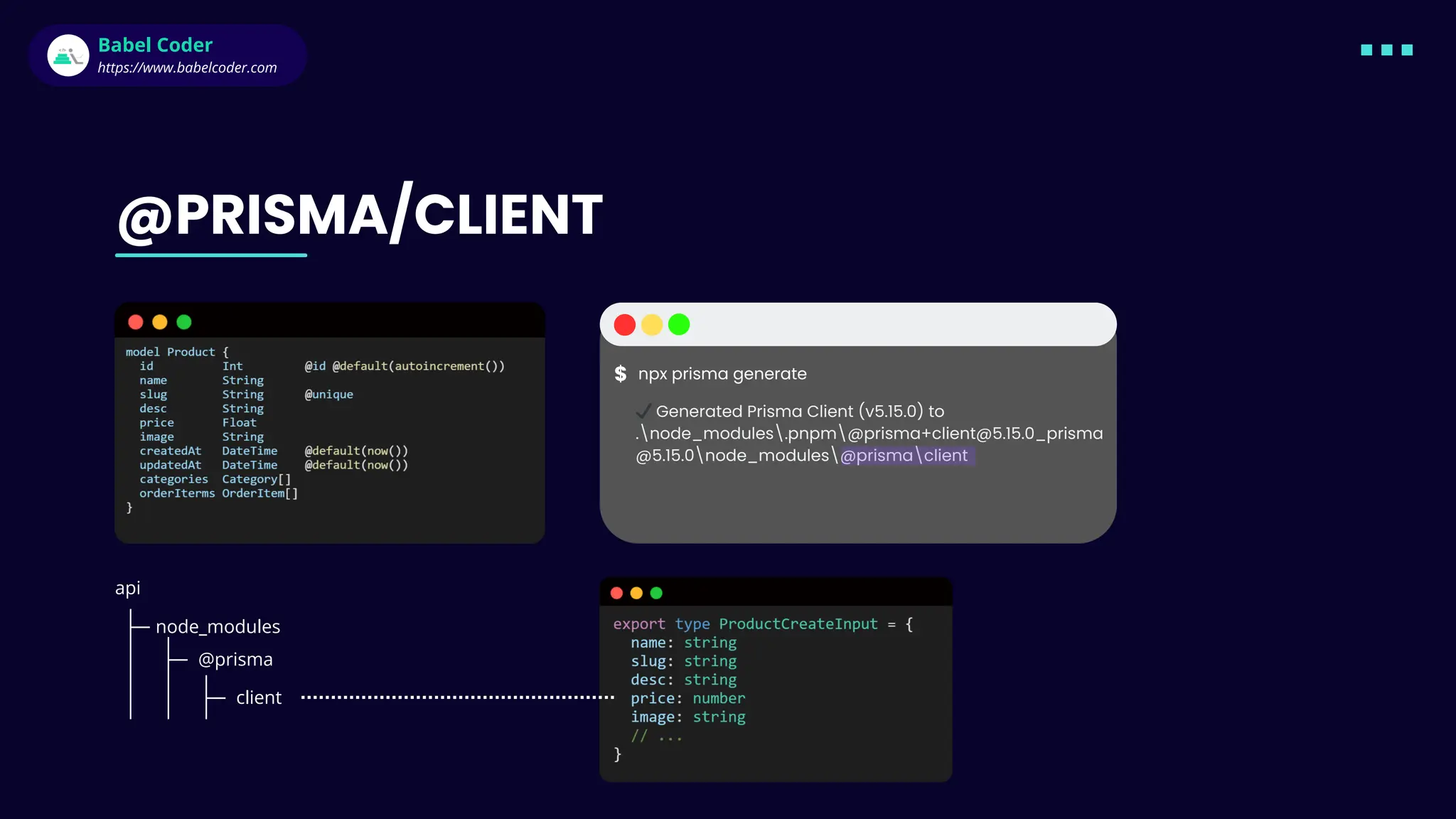Screen dimensions: 1456x819
Task: Click the red dot in ProductCreateInput window
Action: pos(616,593)
